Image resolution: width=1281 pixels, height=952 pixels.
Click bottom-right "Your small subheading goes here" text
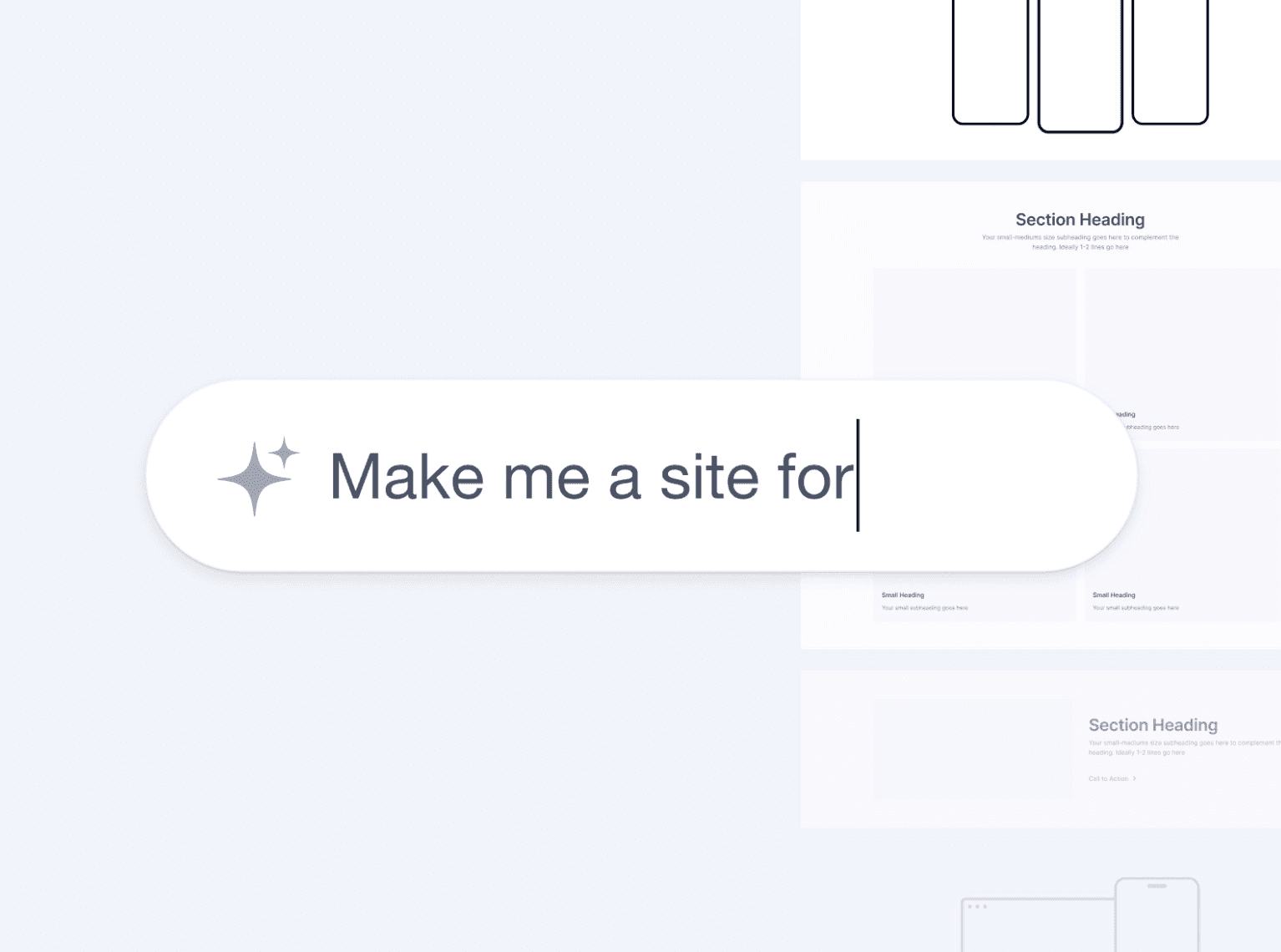coord(1136,608)
